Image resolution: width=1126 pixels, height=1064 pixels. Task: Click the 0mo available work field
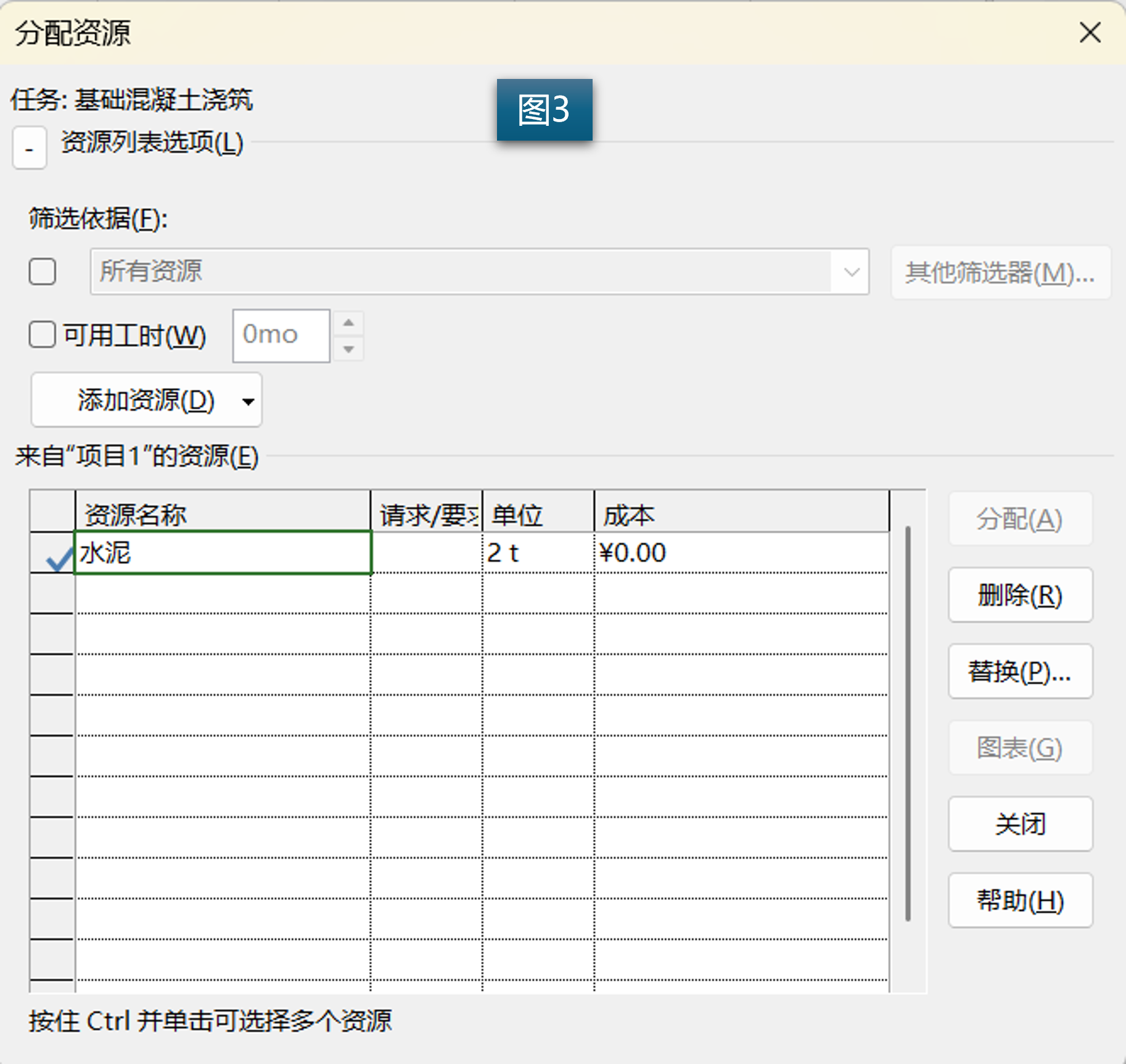point(281,336)
